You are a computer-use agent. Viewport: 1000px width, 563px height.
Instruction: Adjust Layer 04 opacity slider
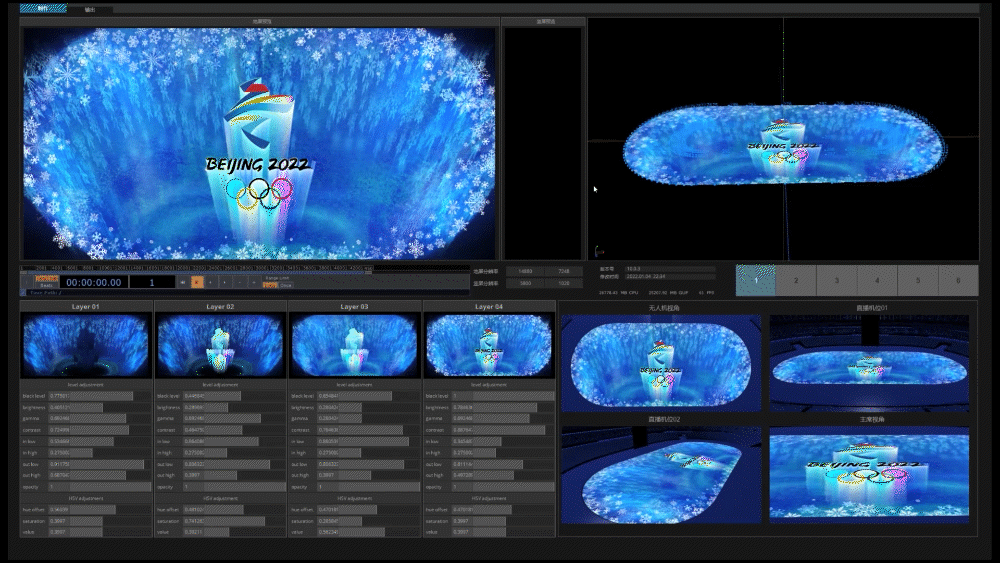pyautogui.click(x=503, y=486)
